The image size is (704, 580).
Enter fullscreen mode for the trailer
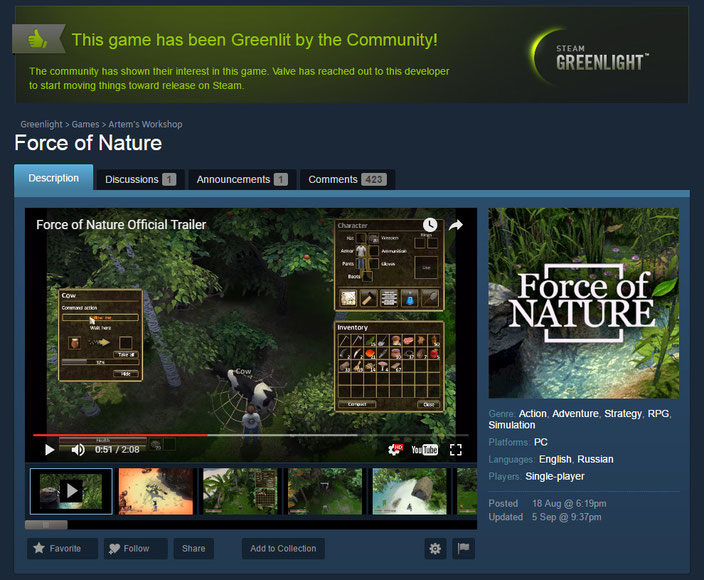(x=456, y=449)
